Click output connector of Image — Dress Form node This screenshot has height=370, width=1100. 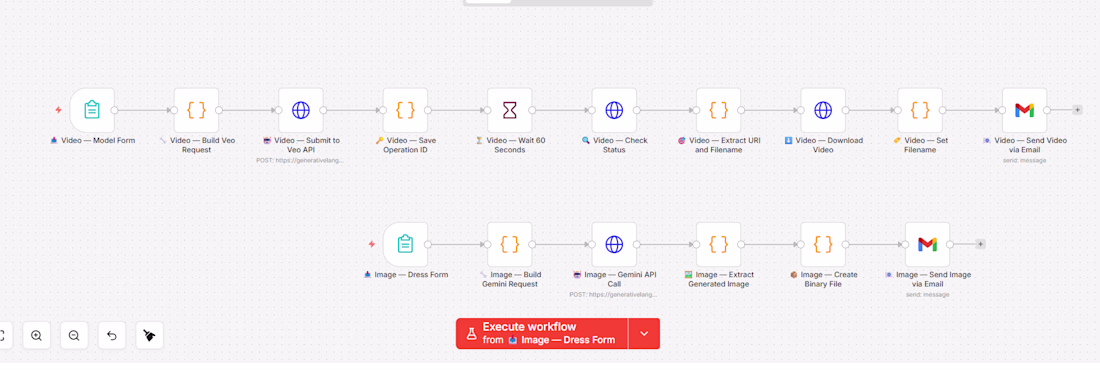coord(428,244)
